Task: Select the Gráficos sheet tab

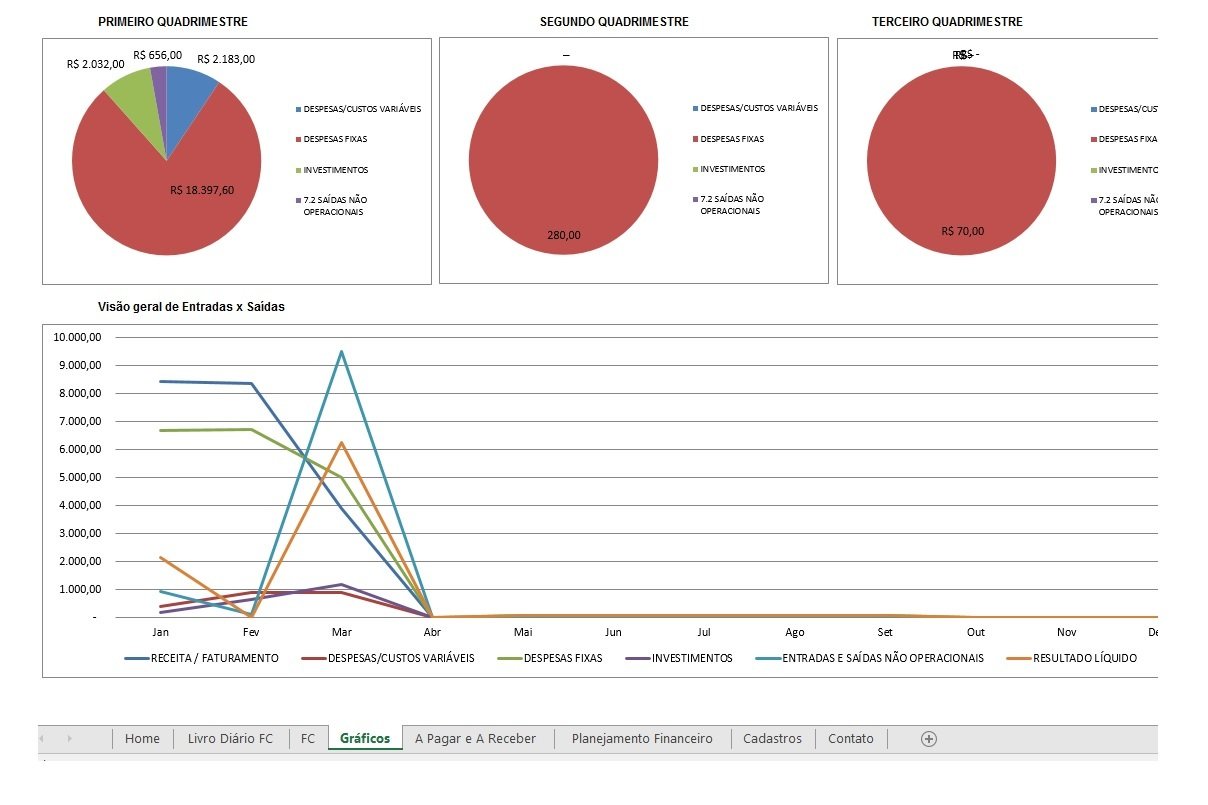Action: 365,738
